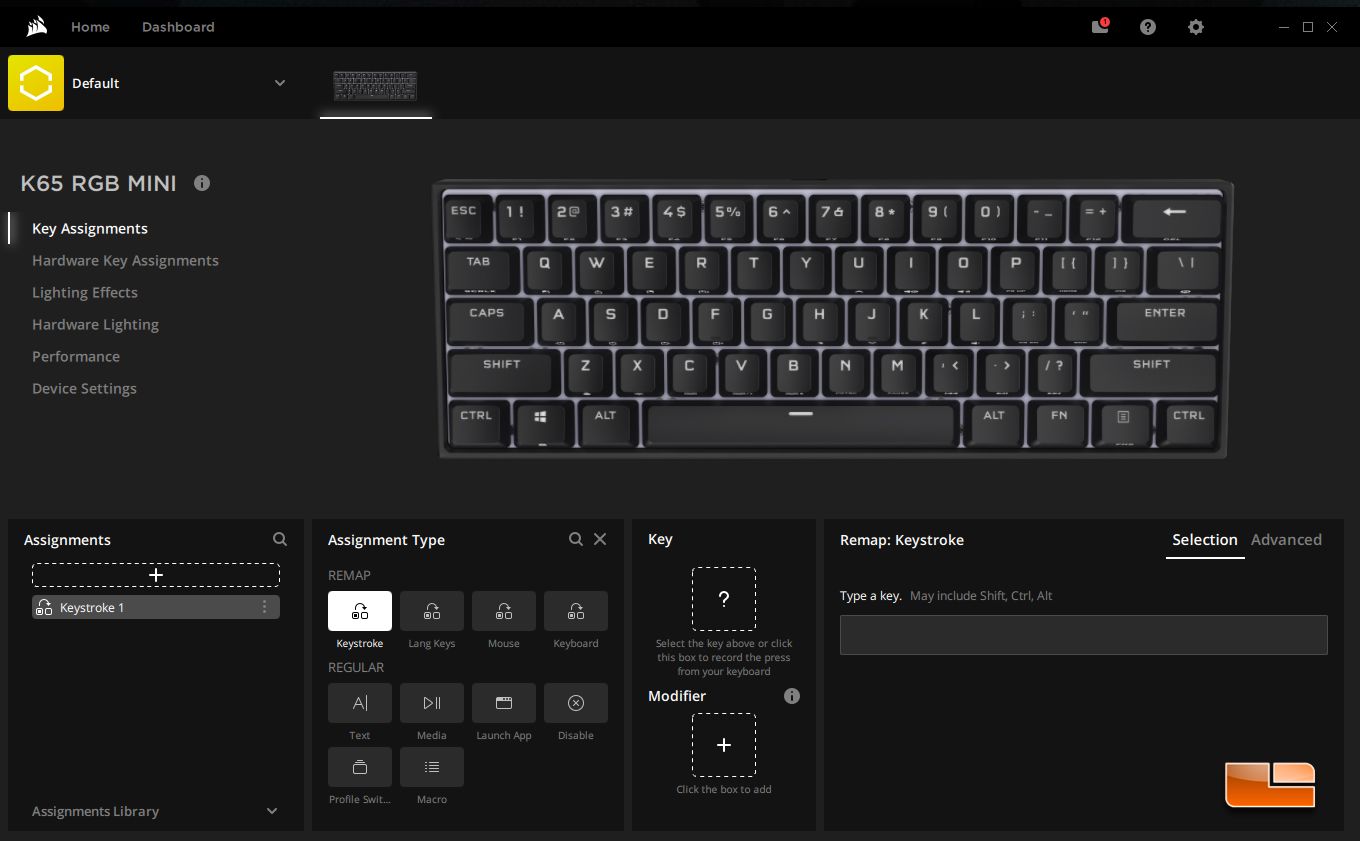Open Lighting Effects section
The width and height of the screenshot is (1360, 841).
(x=85, y=292)
